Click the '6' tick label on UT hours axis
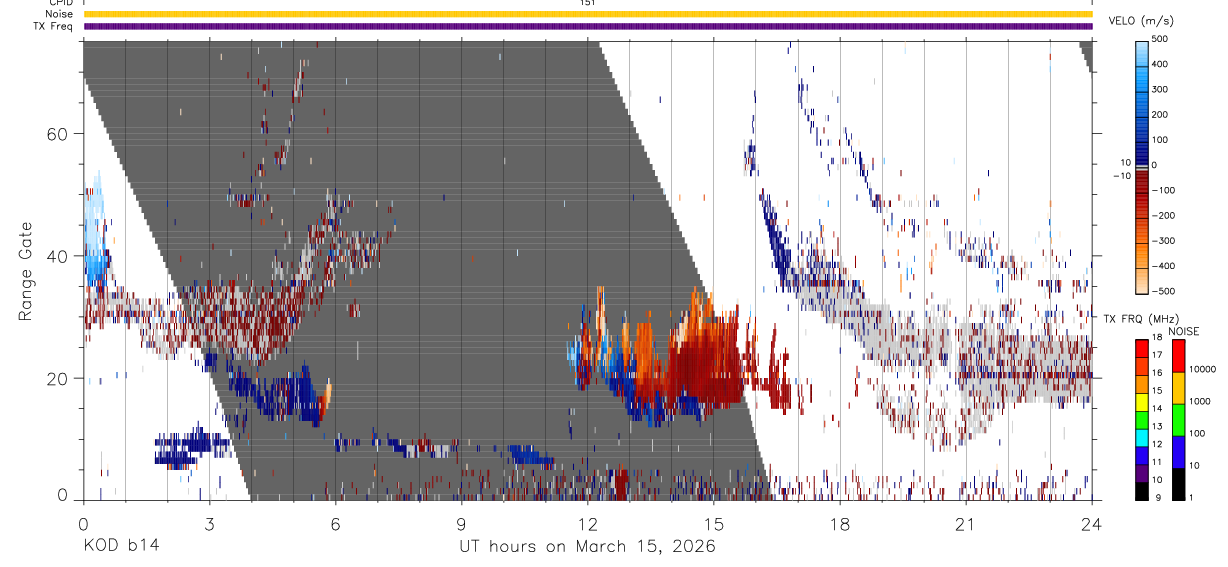Image resolution: width=1228 pixels, height=567 pixels. tap(336, 524)
